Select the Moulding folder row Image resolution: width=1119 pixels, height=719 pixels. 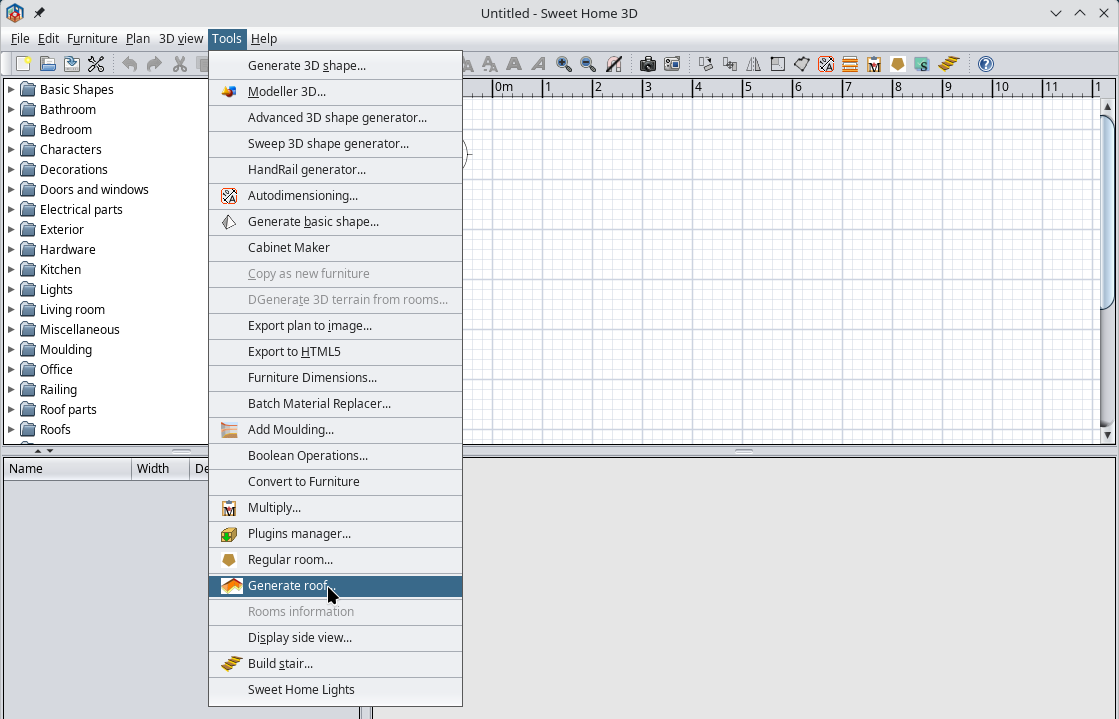point(56,349)
